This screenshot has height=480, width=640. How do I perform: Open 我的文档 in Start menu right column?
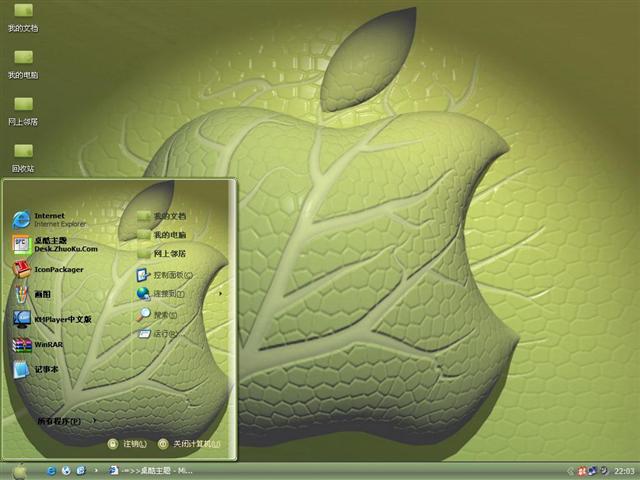(161, 216)
